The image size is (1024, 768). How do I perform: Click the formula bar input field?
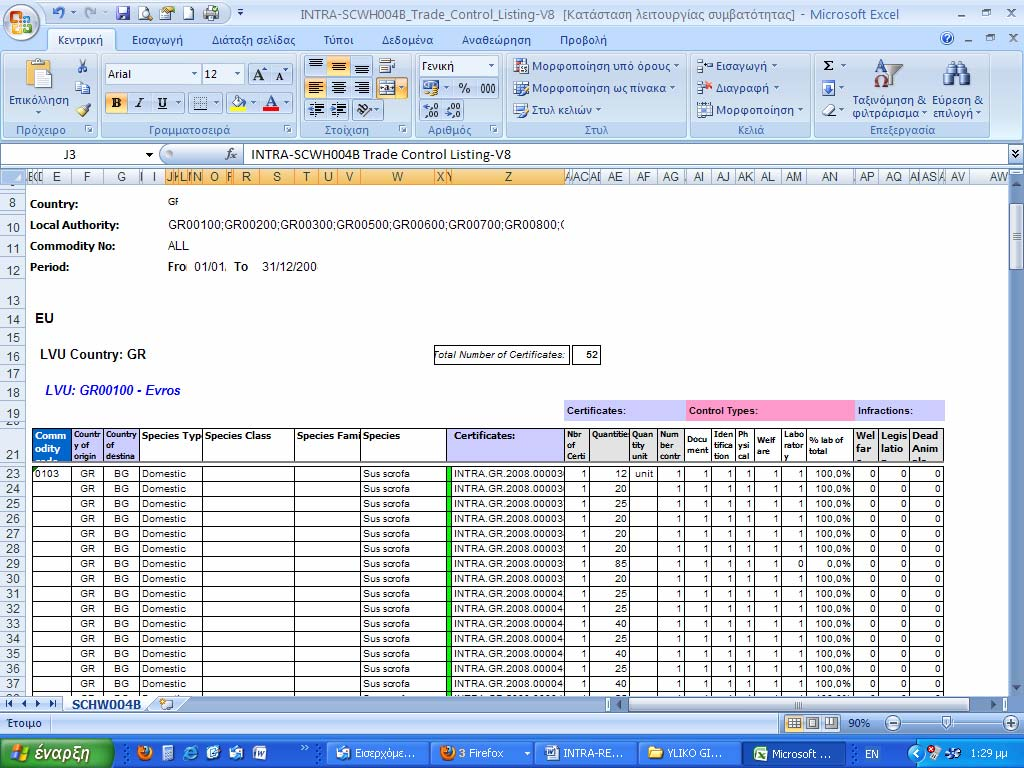click(627, 155)
